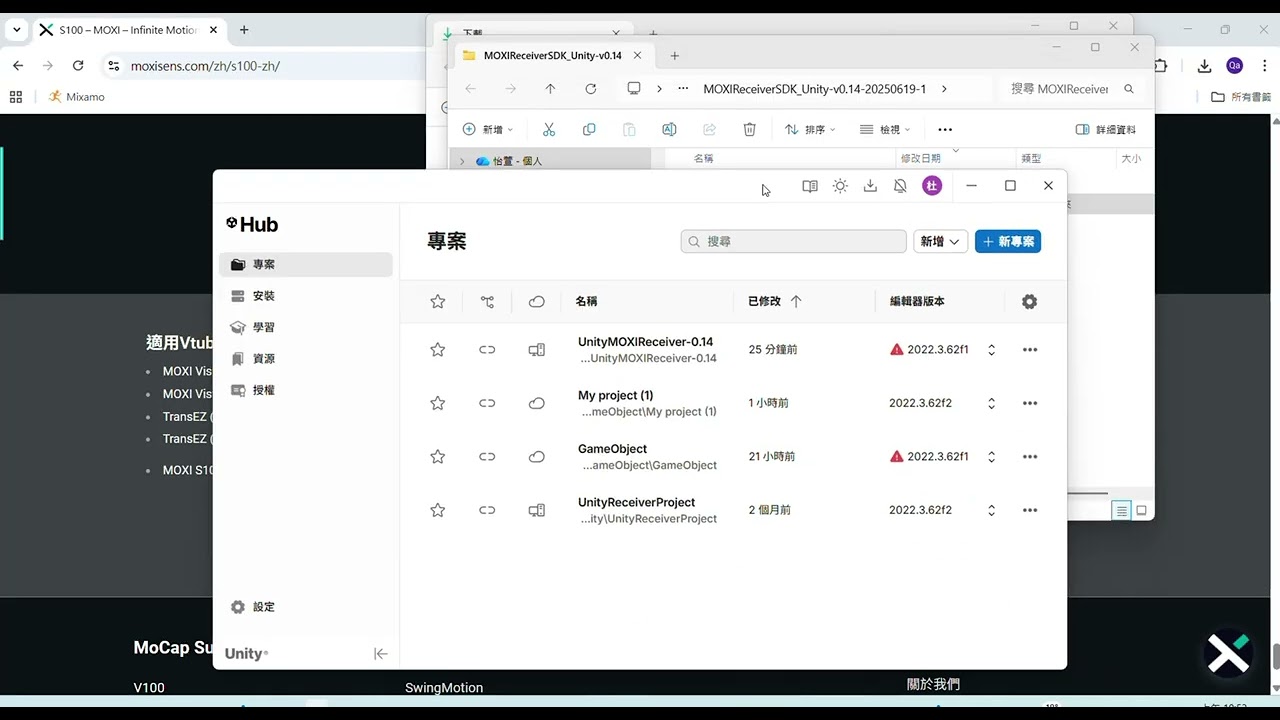
Task: Open more options for UnityReceiverProject
Action: point(1030,510)
